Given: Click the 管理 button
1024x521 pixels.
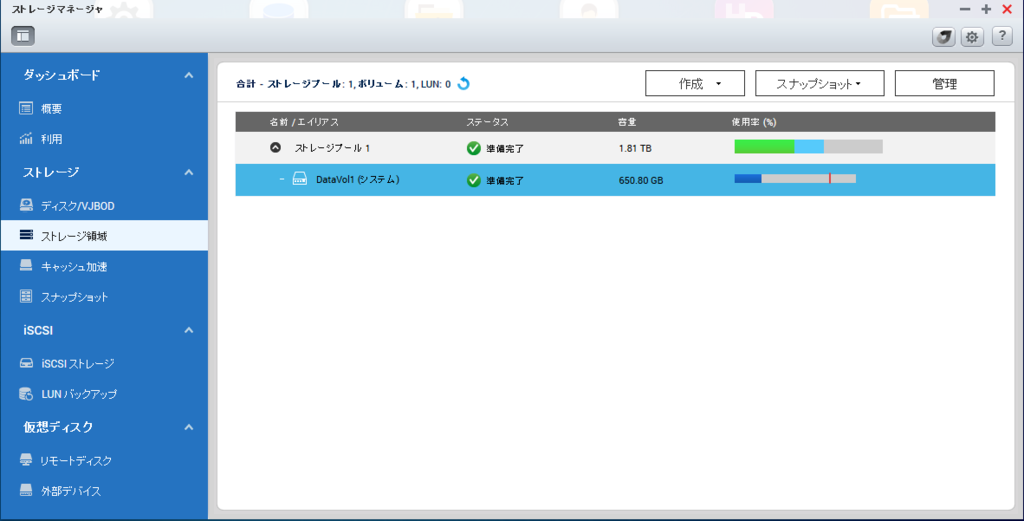Looking at the screenshot, I should tap(944, 84).
